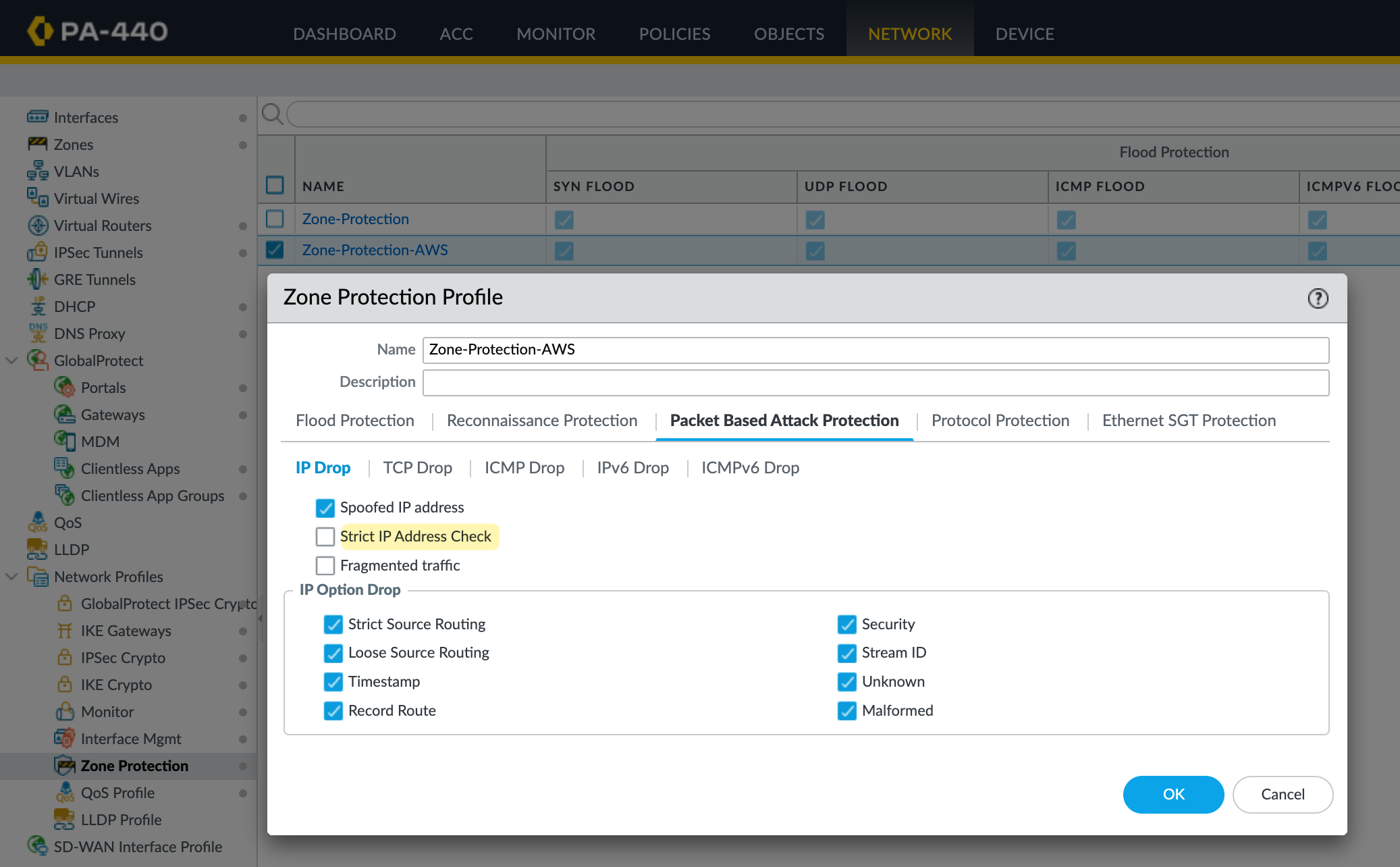Click the Virtual Routers icon

[x=38, y=225]
